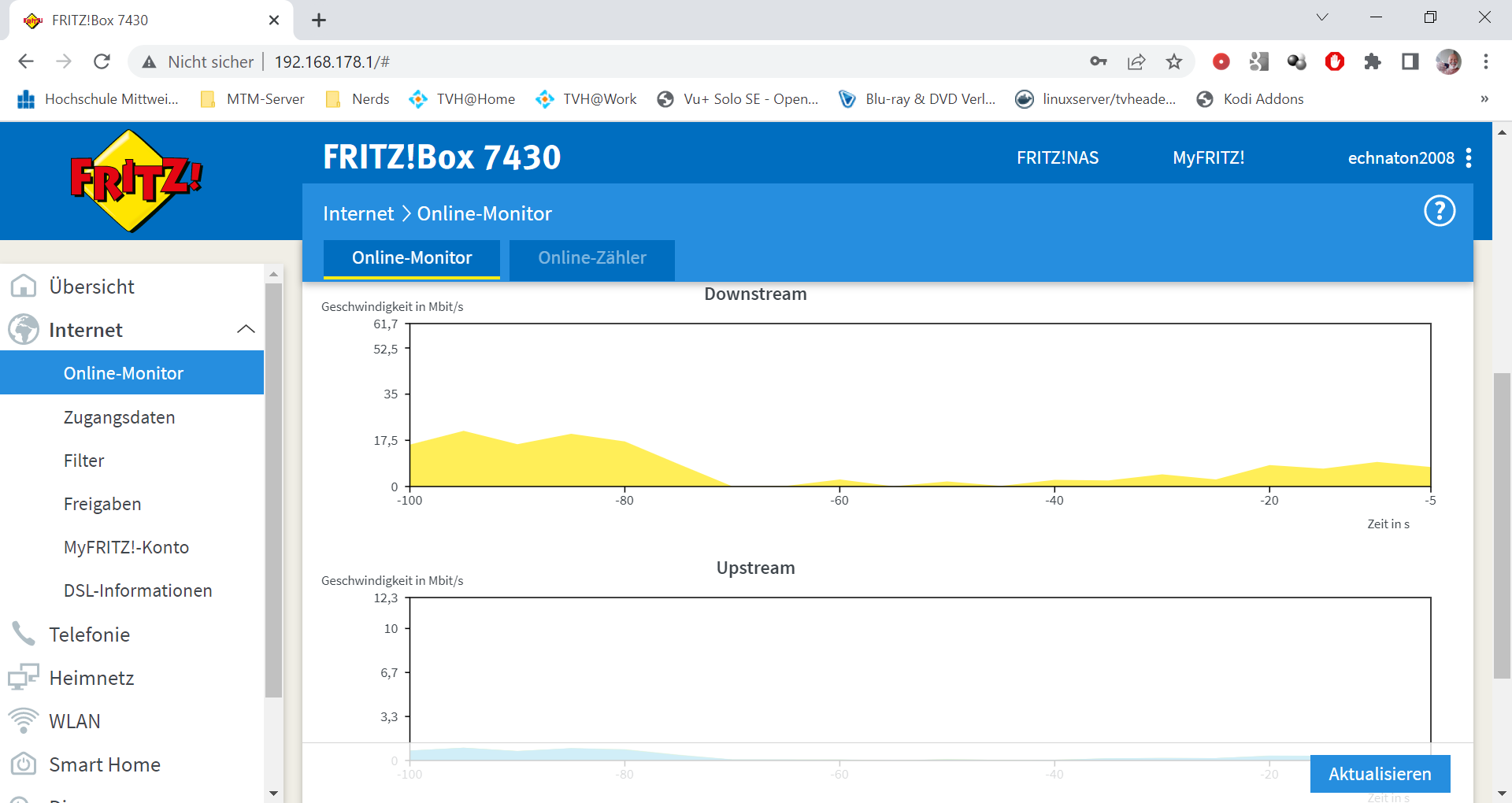Open Hochschule Mittwei... bookmark
This screenshot has width=1512, height=803.
(98, 99)
